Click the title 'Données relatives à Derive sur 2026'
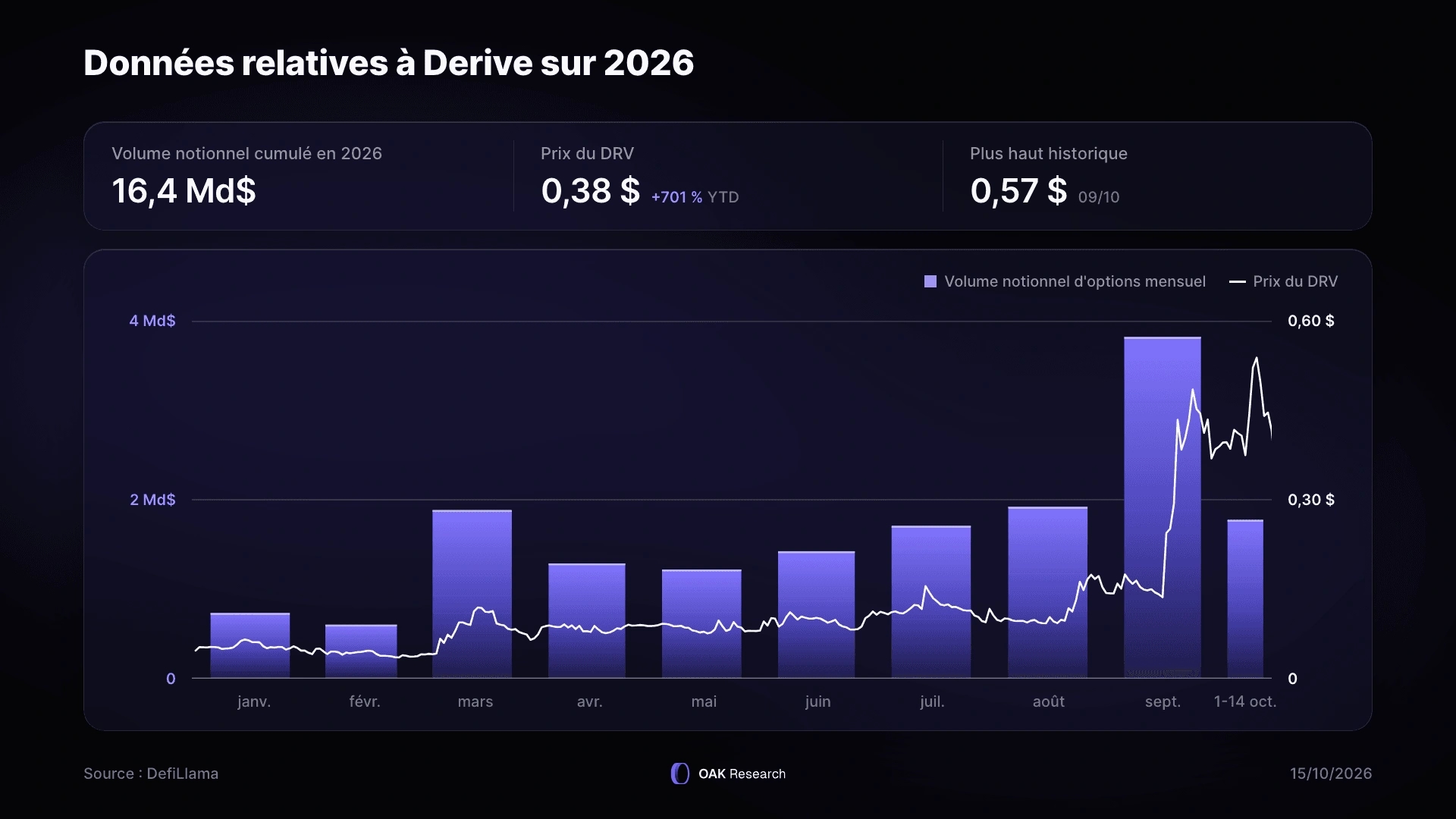This screenshot has width=1456, height=819. click(x=388, y=63)
